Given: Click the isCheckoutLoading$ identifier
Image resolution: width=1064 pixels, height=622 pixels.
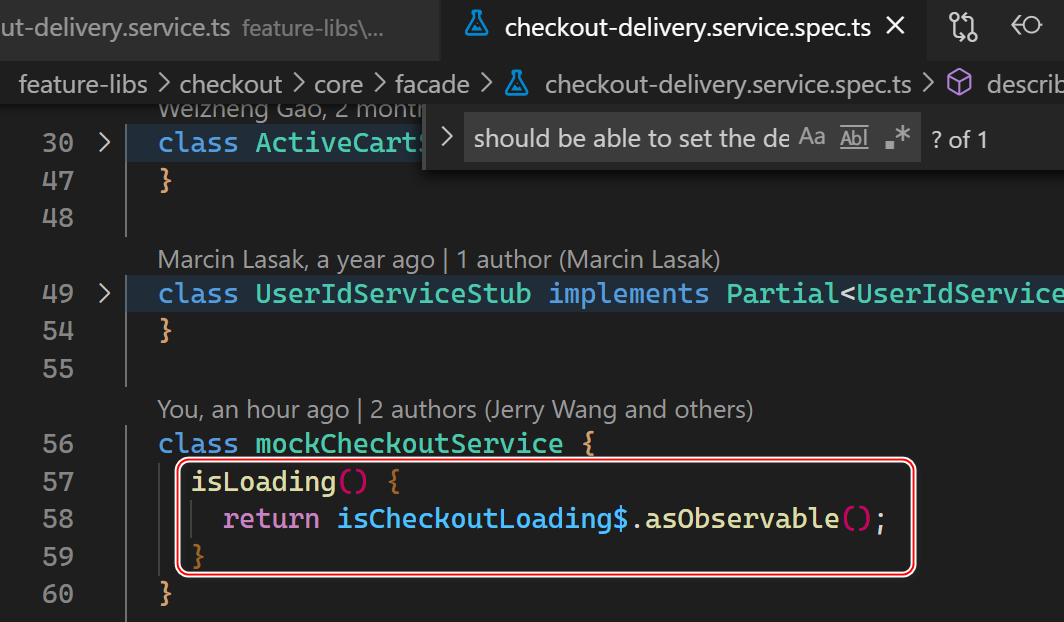Looking at the screenshot, I should [482, 518].
